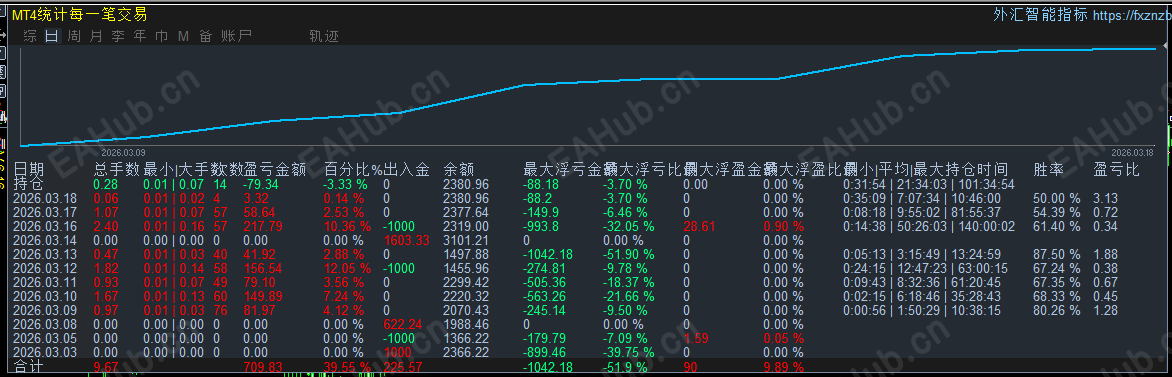Switch to the 月 monthly tab
Screen dimensions: 1172x377
point(96,36)
